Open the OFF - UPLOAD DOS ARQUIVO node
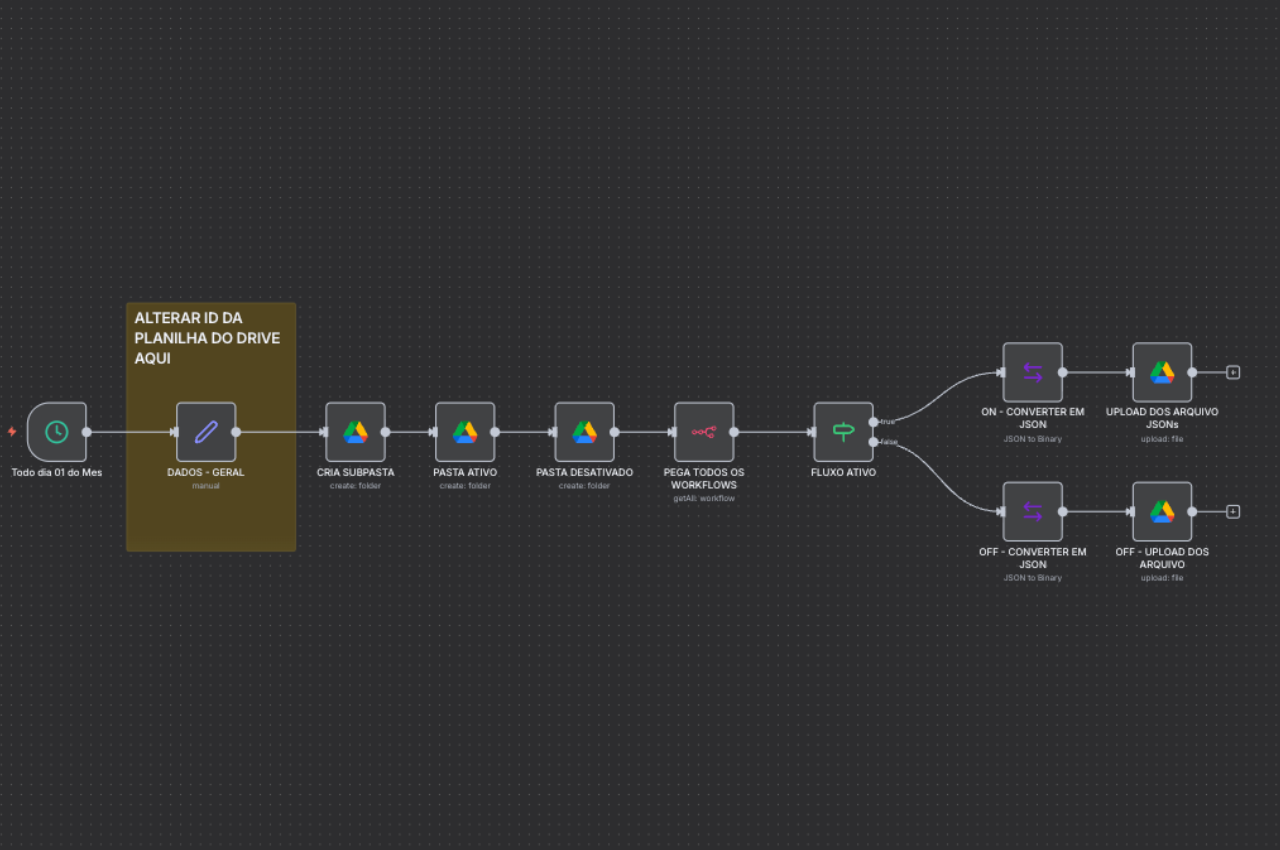Screen dimensions: 1280x850 point(1161,512)
